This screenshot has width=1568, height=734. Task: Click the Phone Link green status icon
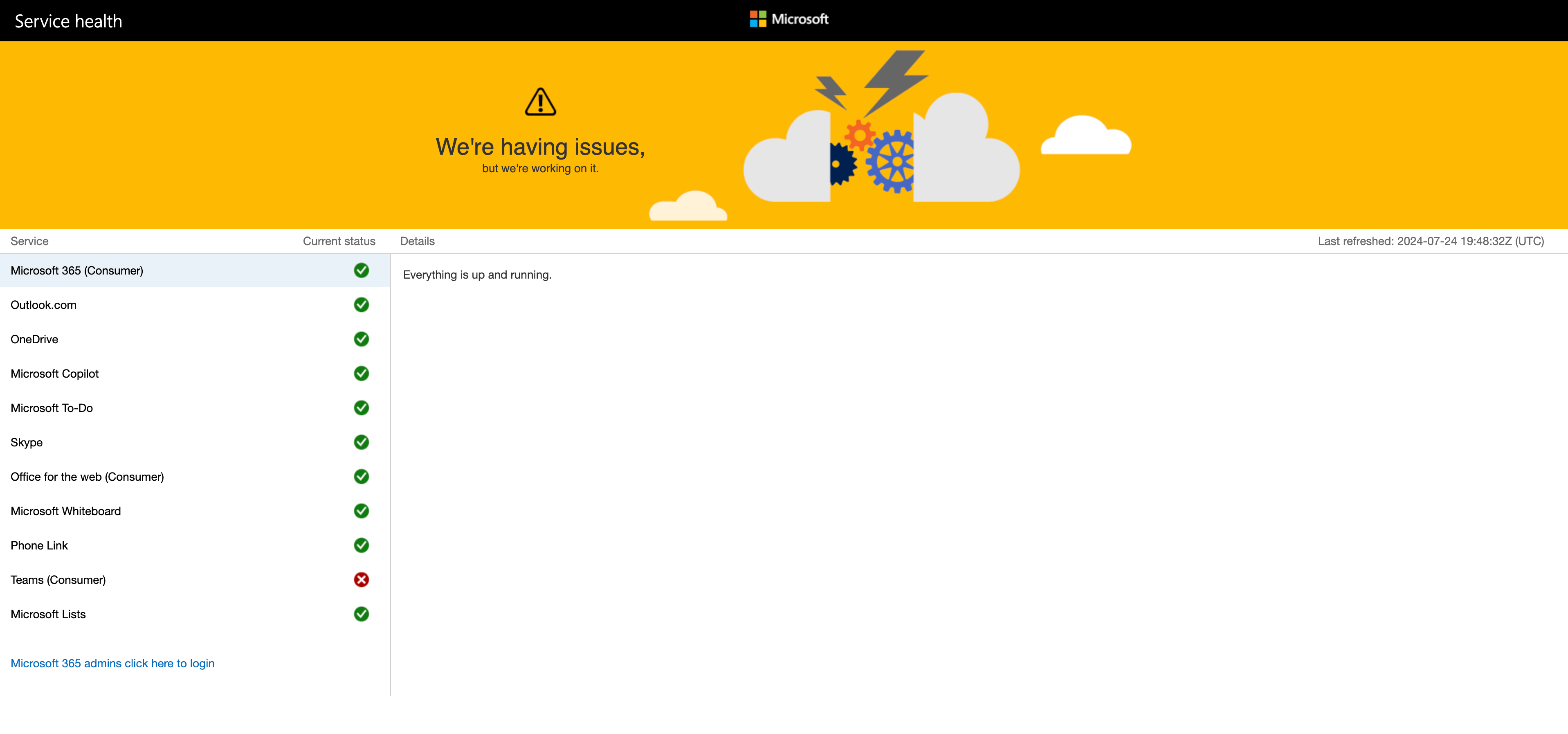[x=361, y=545]
